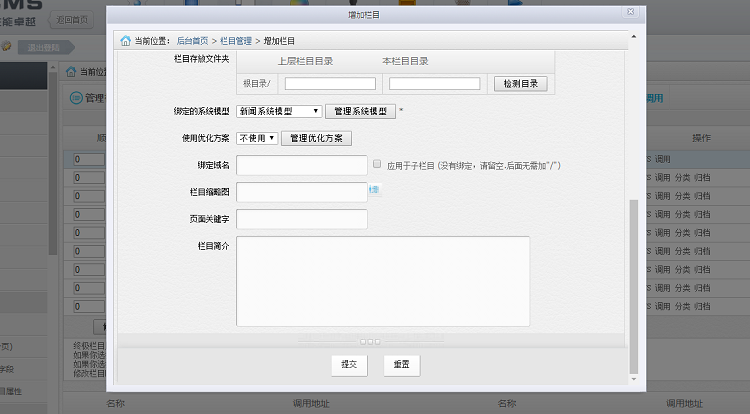This screenshot has height=414, width=750.
Task: Focus the 本栏目目录 input field
Action: tap(434, 84)
